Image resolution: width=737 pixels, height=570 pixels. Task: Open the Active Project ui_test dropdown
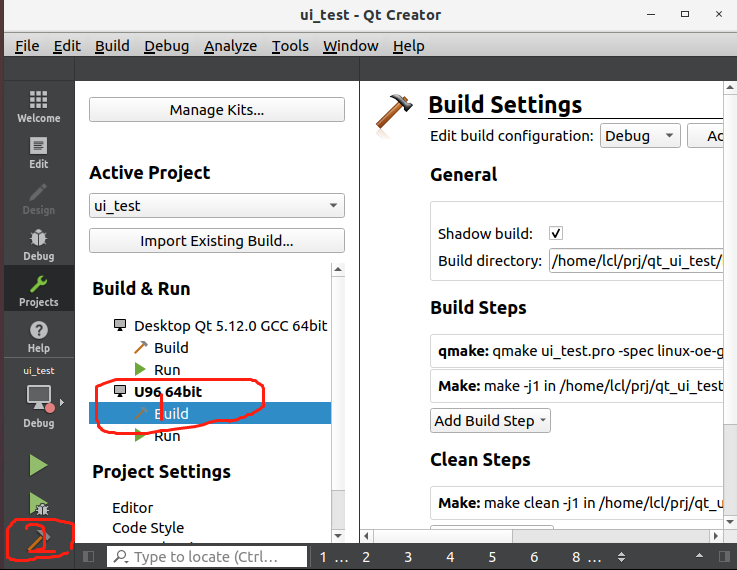[x=217, y=205]
